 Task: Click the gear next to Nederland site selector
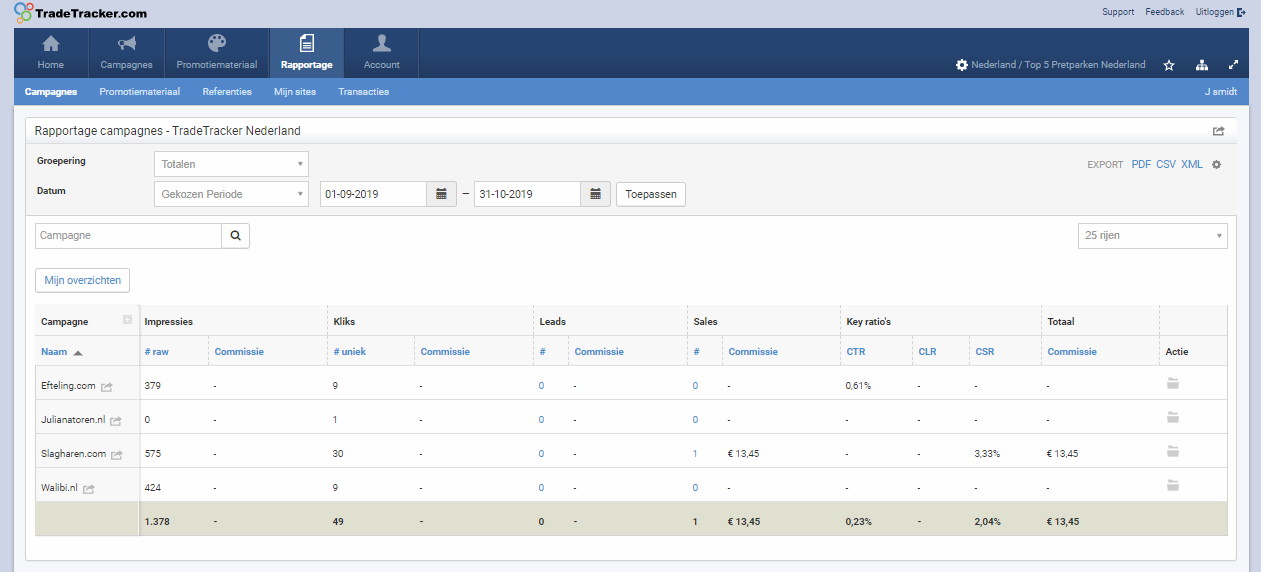click(x=962, y=65)
